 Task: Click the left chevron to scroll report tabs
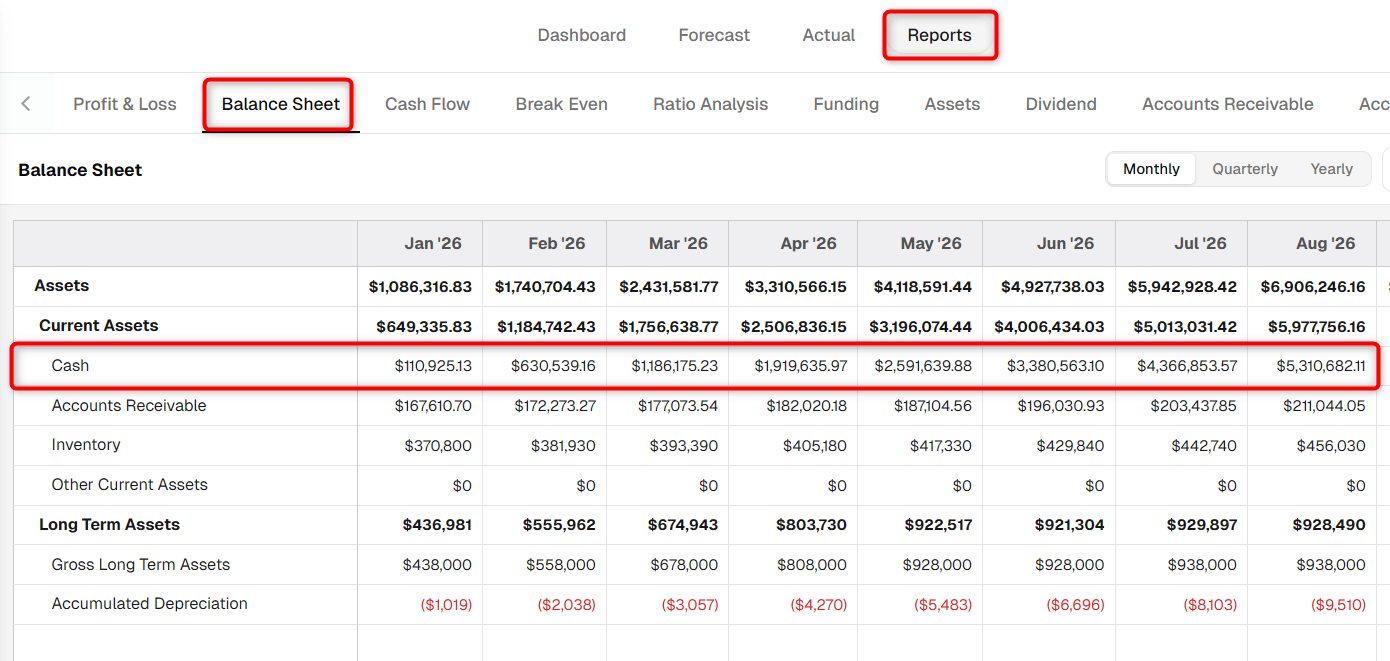pos(26,104)
